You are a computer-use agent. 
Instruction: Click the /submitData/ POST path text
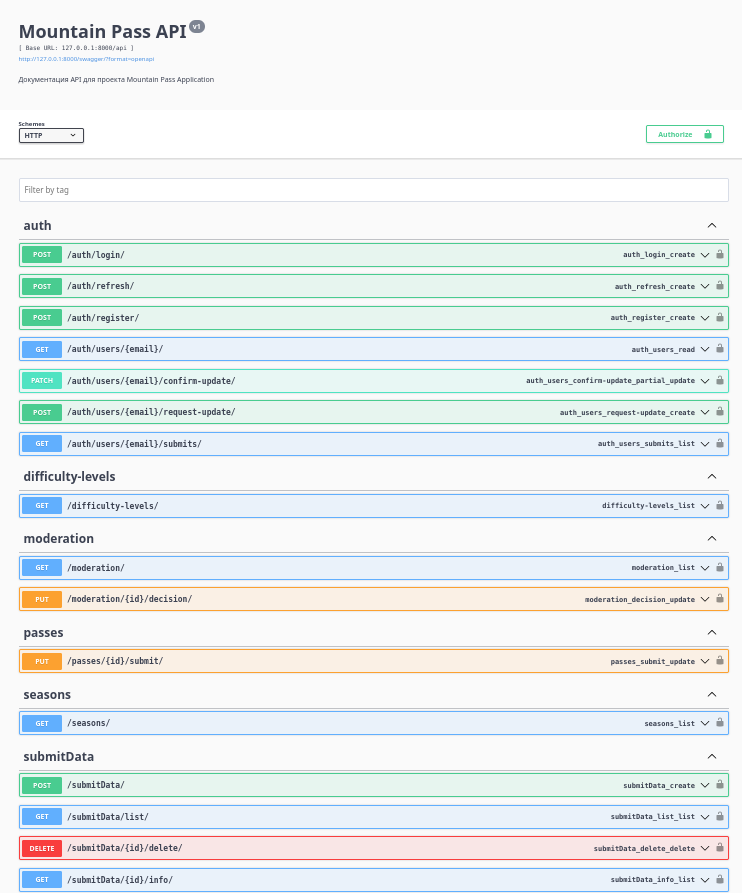pos(96,785)
